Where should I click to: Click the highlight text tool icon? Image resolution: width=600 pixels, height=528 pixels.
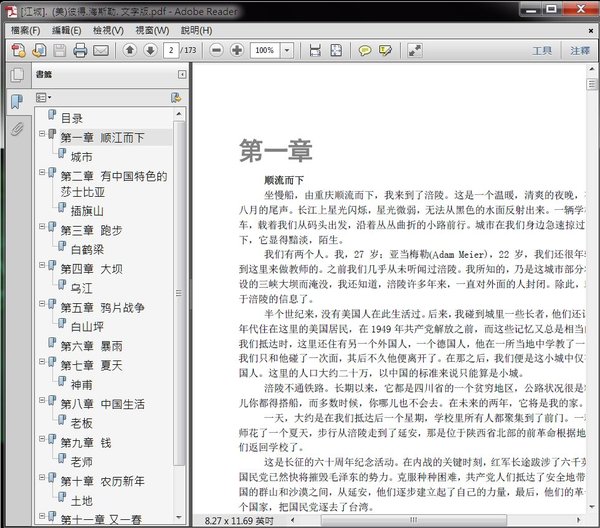click(386, 50)
